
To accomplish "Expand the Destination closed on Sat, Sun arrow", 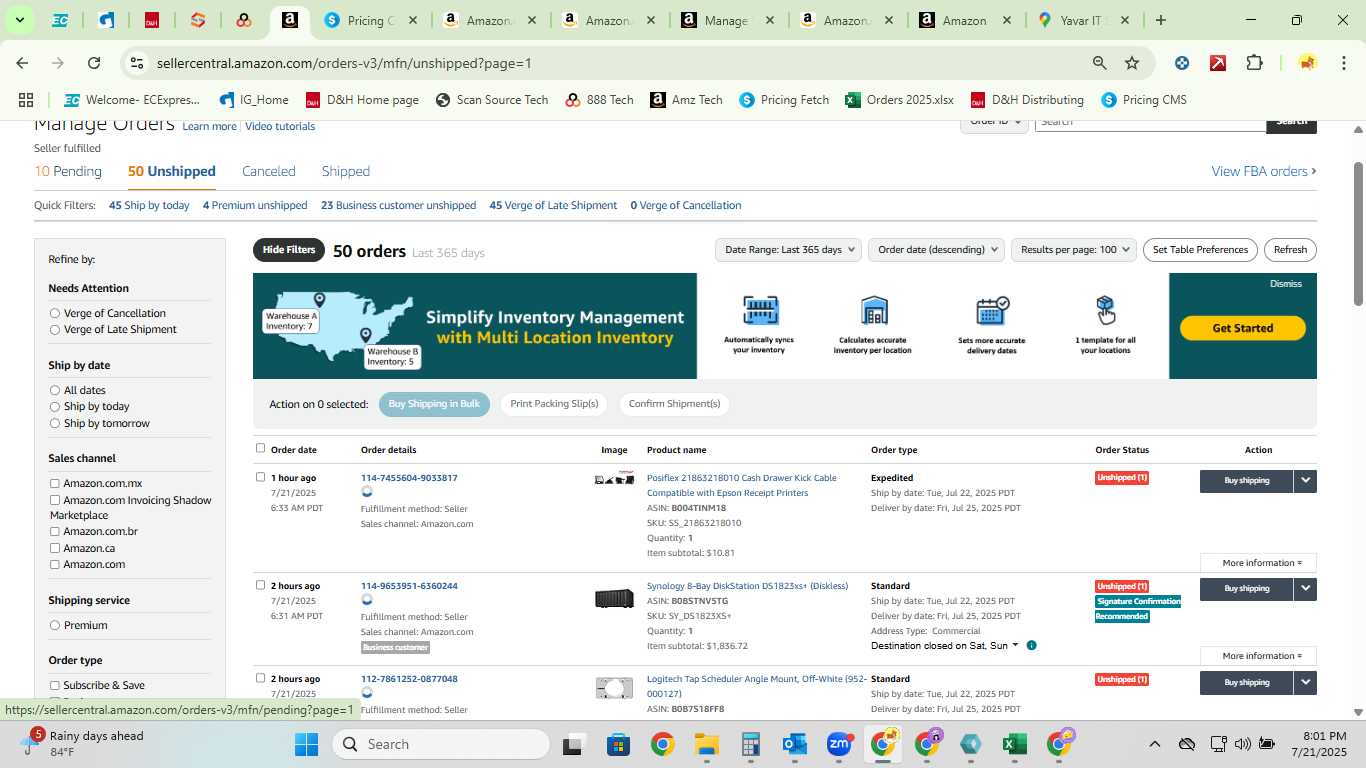I will (x=1015, y=645).
